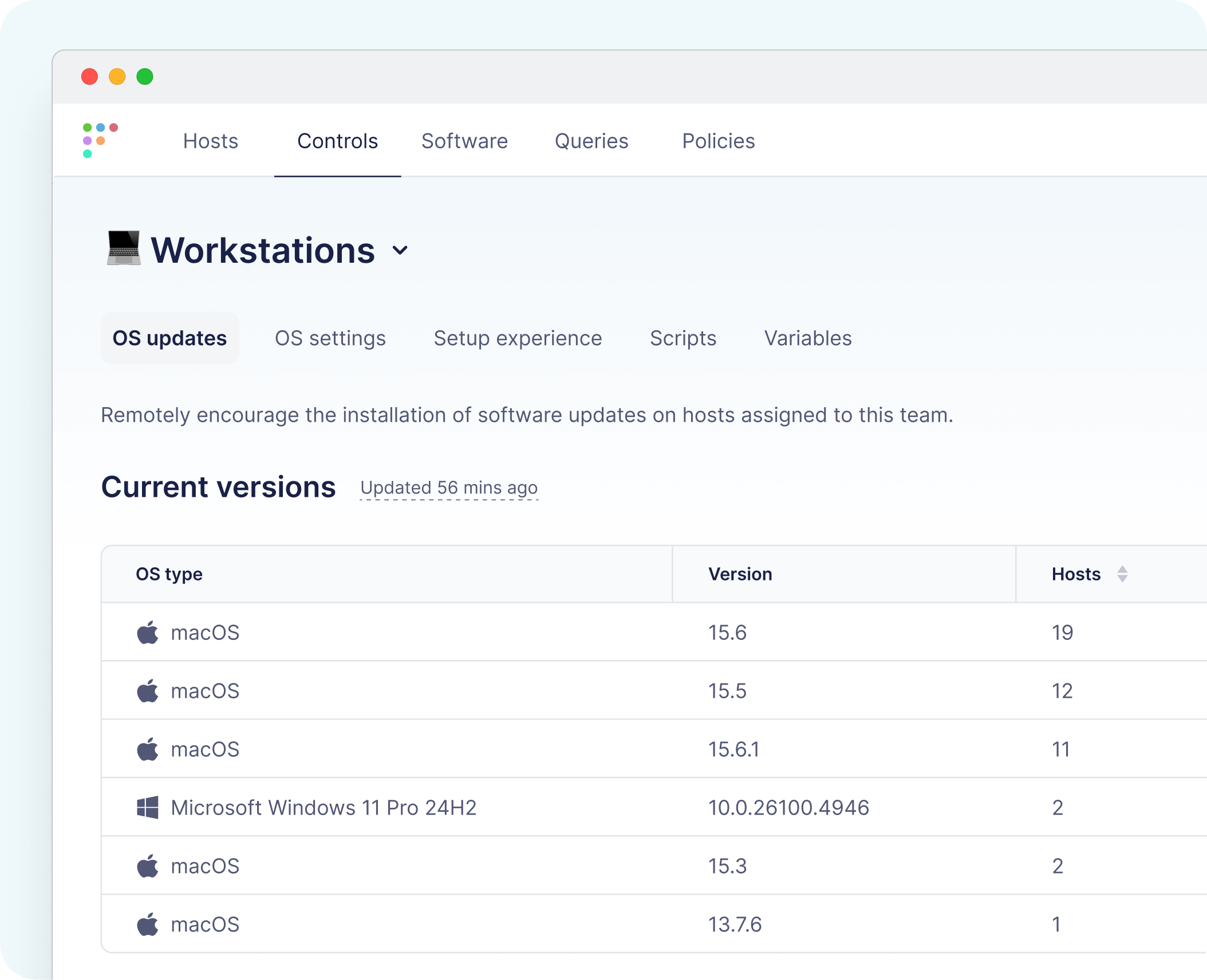The width and height of the screenshot is (1207, 980).
Task: Click Apple icon in macOS 15.5 row
Action: 148,691
